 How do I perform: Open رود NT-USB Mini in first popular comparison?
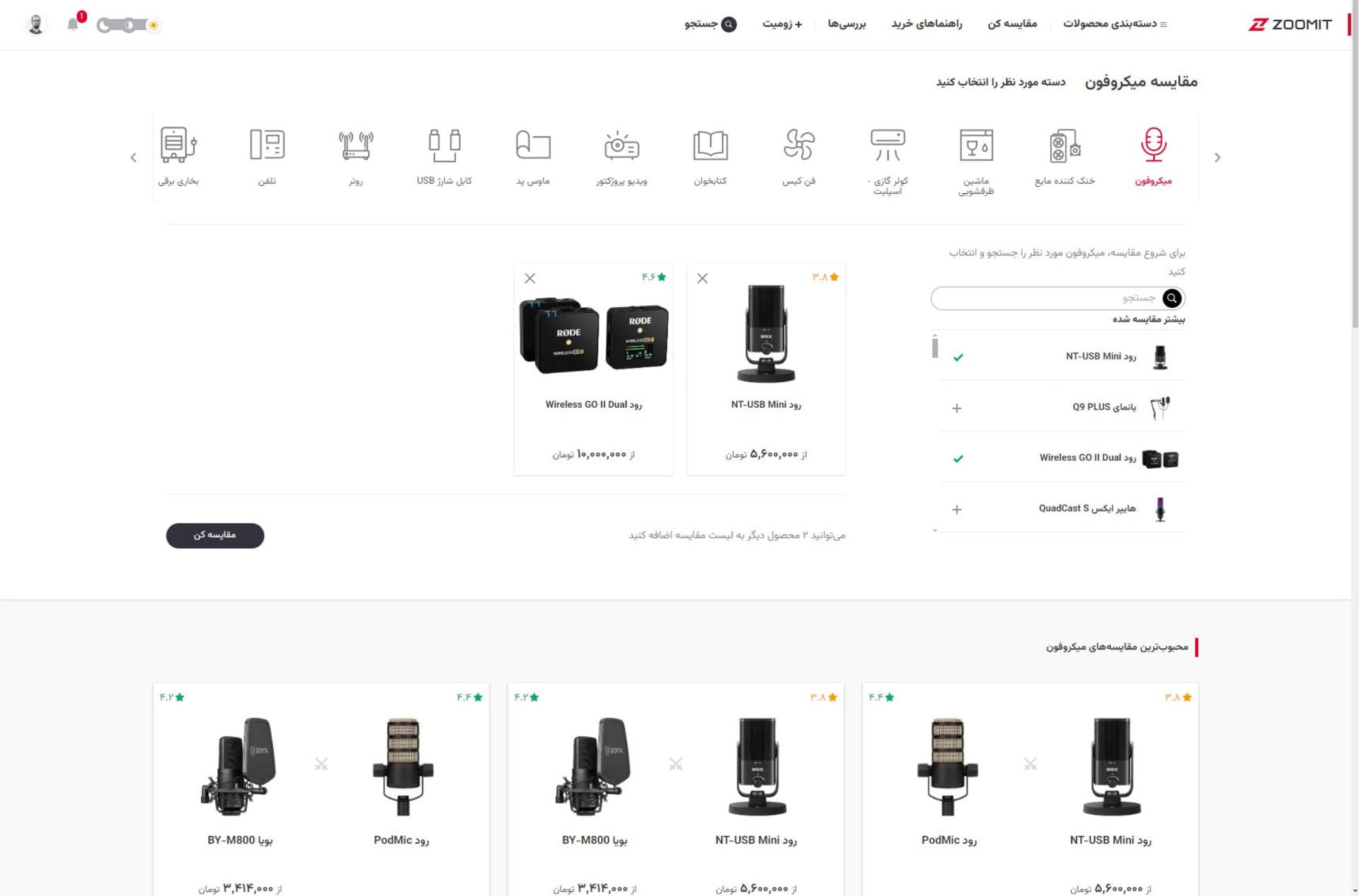[1111, 839]
